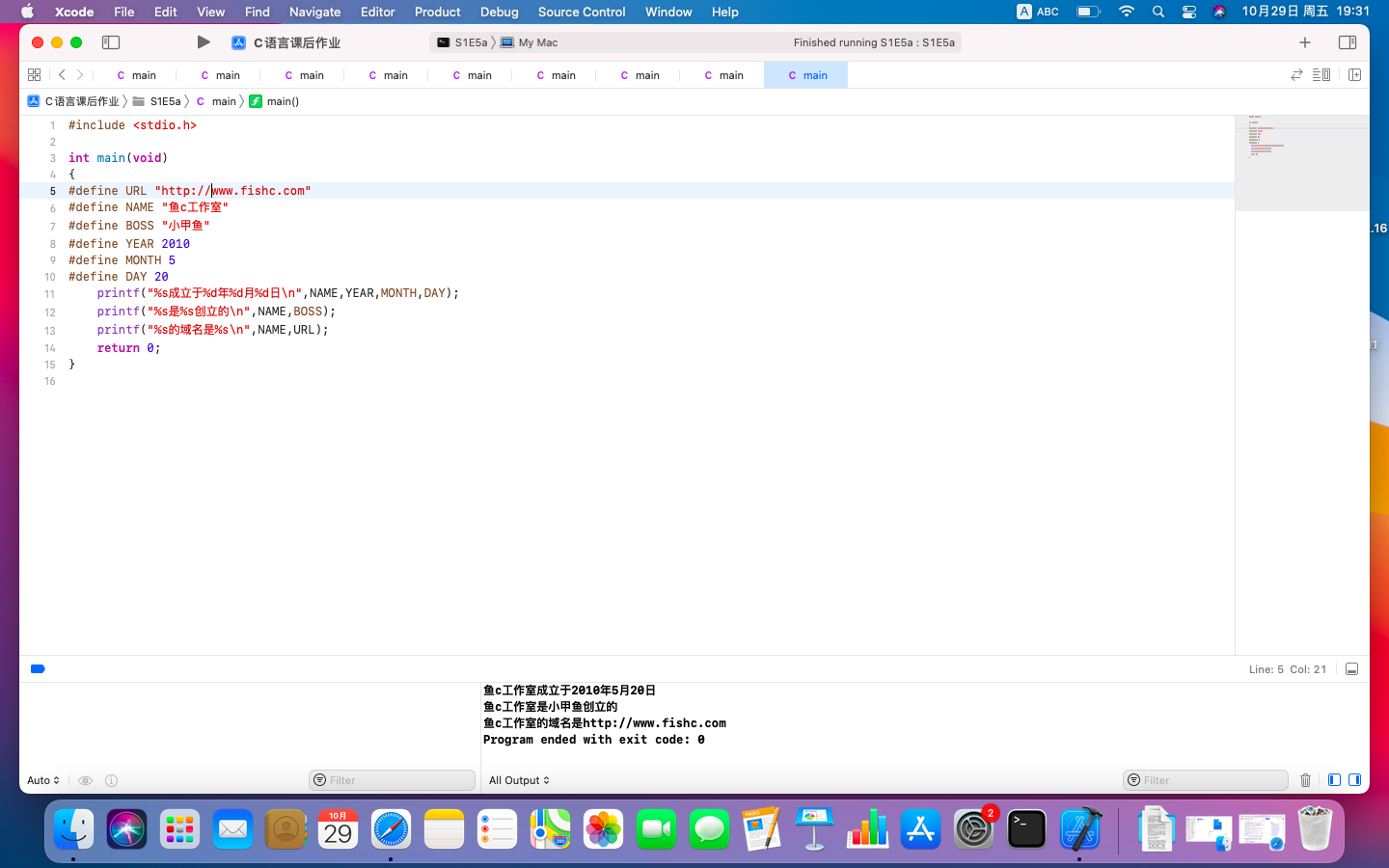Image resolution: width=1389 pixels, height=868 pixels.
Task: Focus the variables view filter field
Action: click(392, 780)
